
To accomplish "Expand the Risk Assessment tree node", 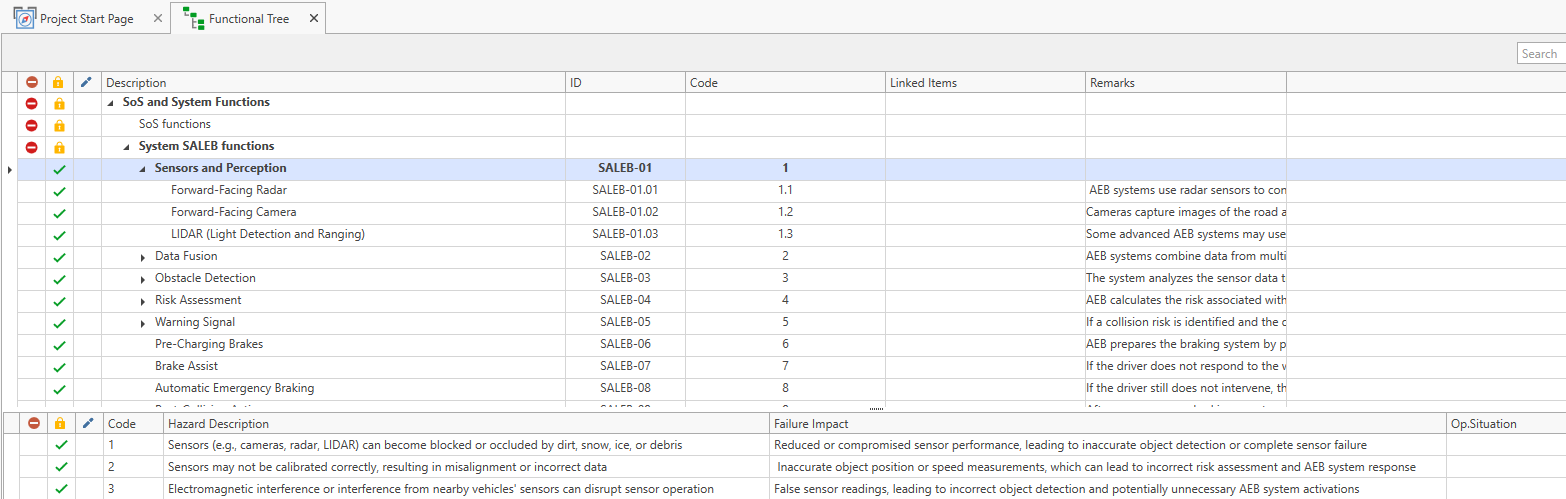I will pyautogui.click(x=143, y=302).
